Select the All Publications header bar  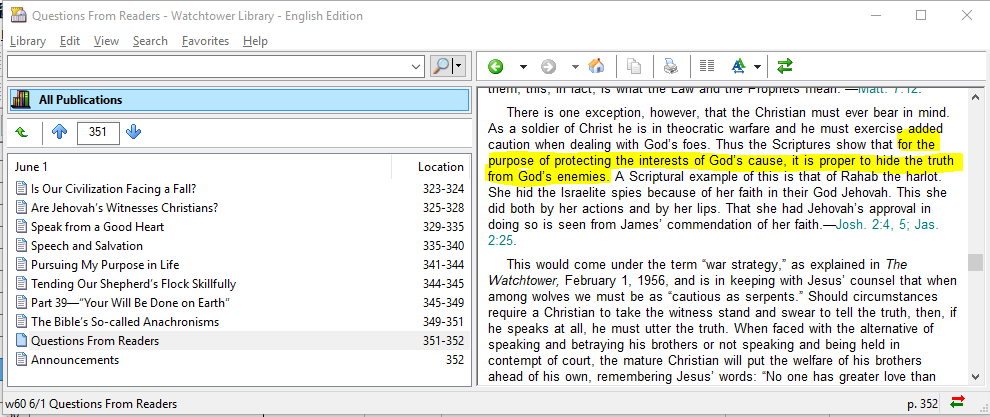[238, 100]
